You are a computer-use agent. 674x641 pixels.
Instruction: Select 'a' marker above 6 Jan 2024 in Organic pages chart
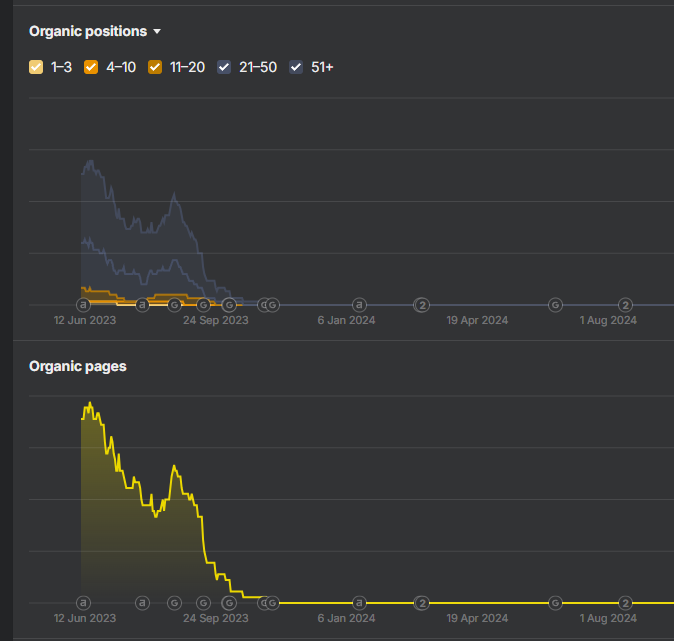359,602
